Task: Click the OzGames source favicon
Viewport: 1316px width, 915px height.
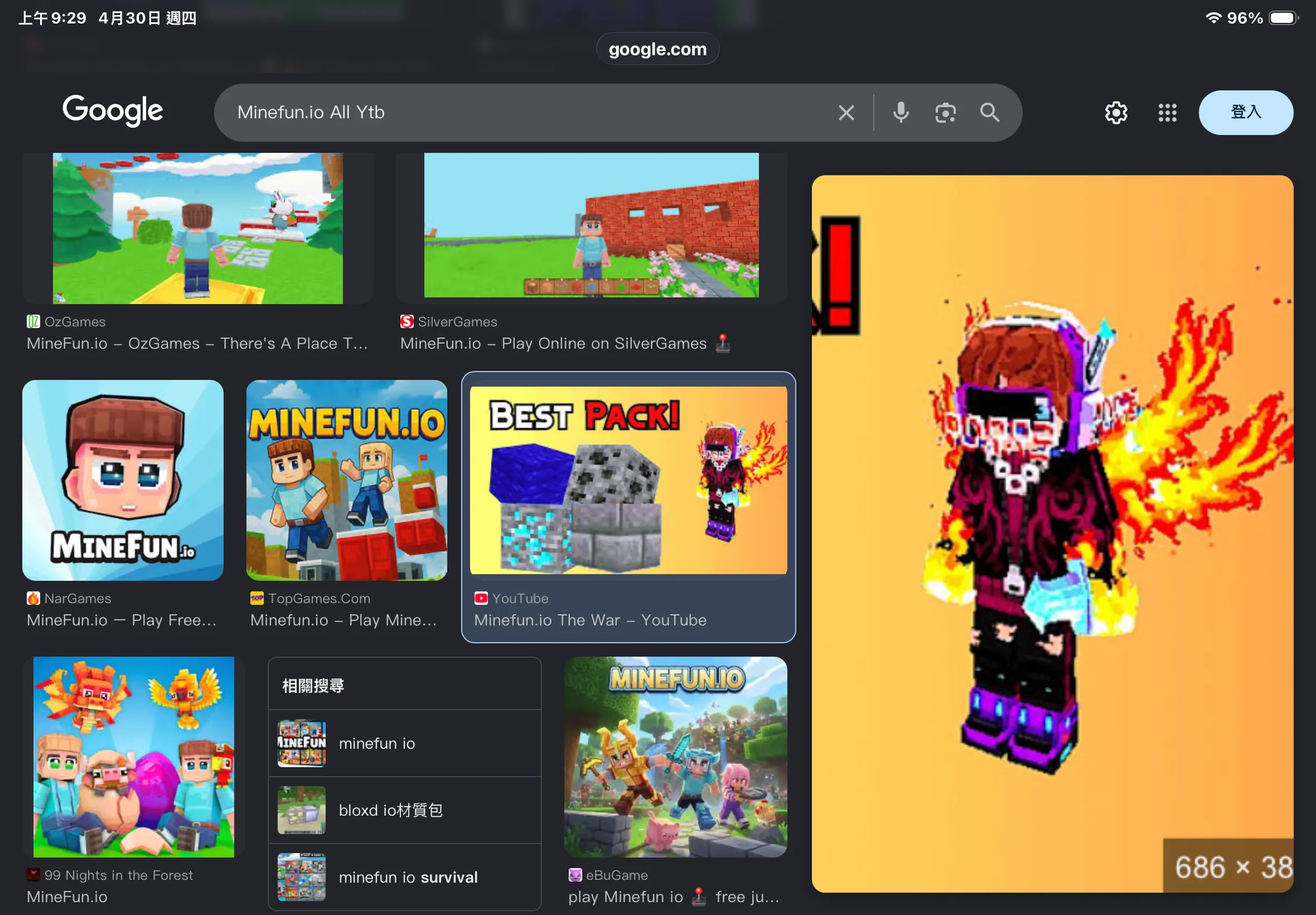Action: pos(33,321)
